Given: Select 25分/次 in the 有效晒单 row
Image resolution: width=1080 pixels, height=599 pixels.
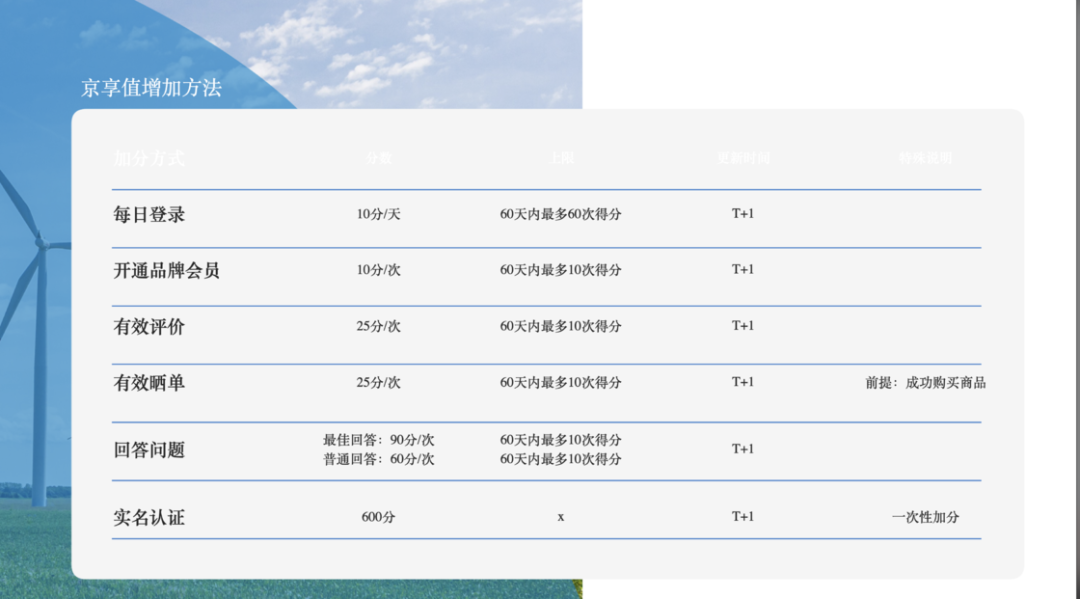Looking at the screenshot, I should tap(378, 383).
